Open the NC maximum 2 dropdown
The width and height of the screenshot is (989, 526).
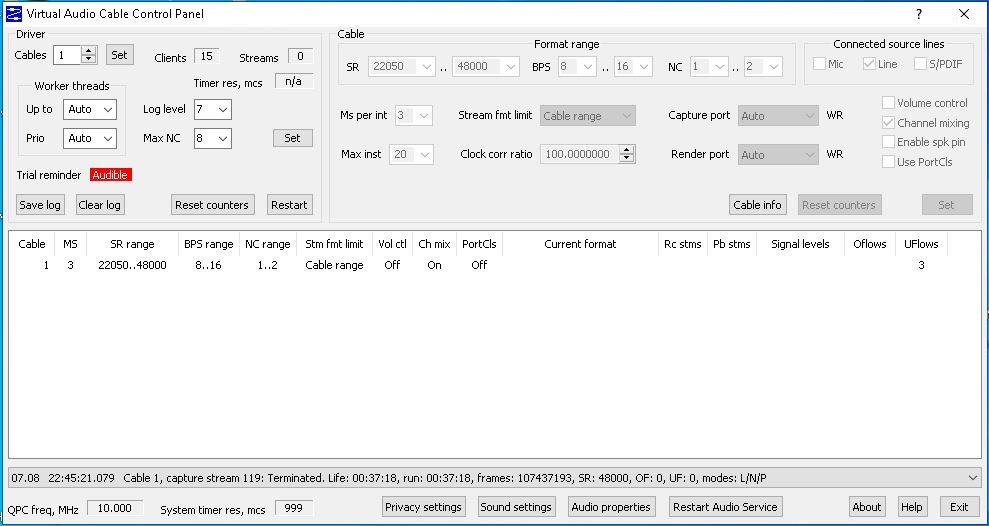pyautogui.click(x=763, y=66)
